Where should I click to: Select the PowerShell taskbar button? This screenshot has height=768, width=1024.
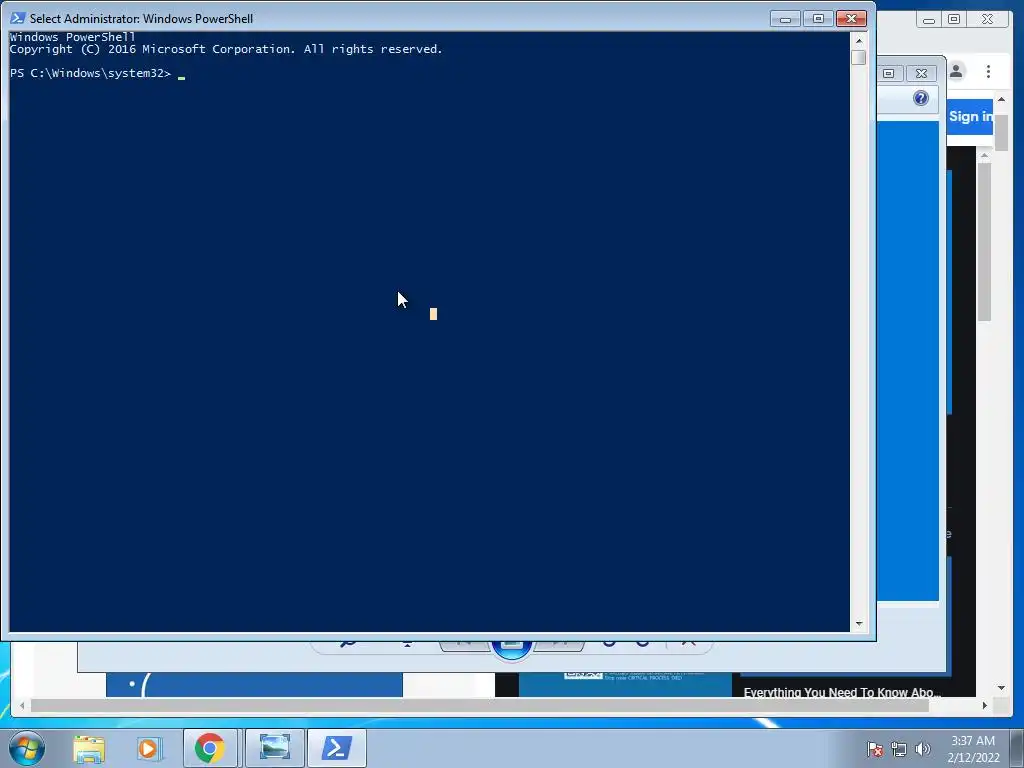coord(336,748)
